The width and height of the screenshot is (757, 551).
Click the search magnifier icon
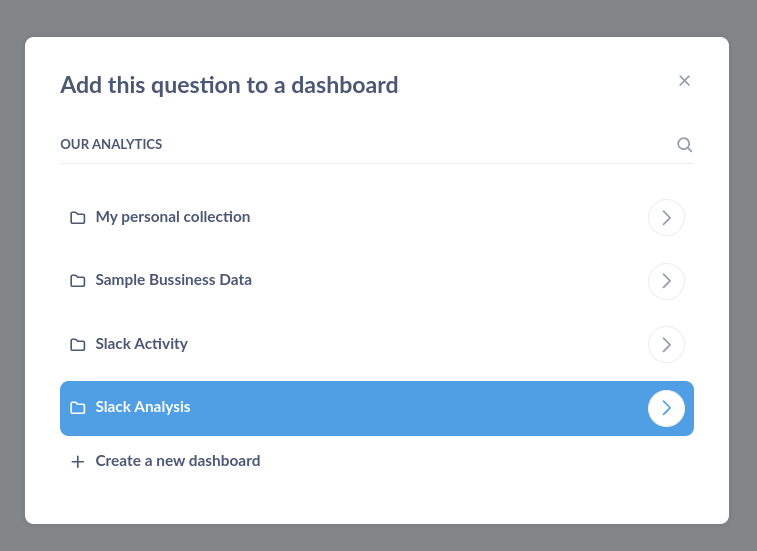click(685, 144)
